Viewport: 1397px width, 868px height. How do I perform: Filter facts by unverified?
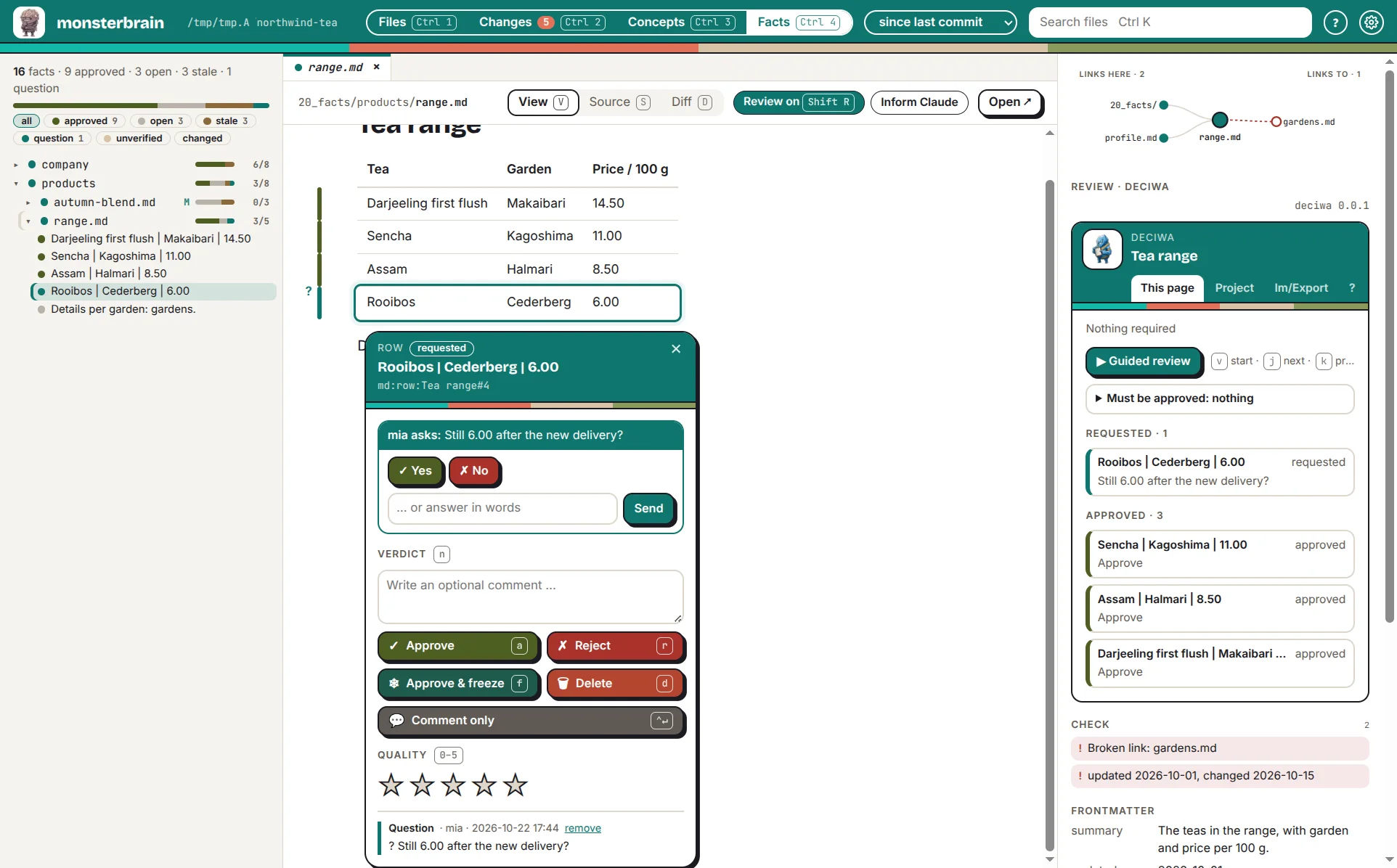point(133,138)
